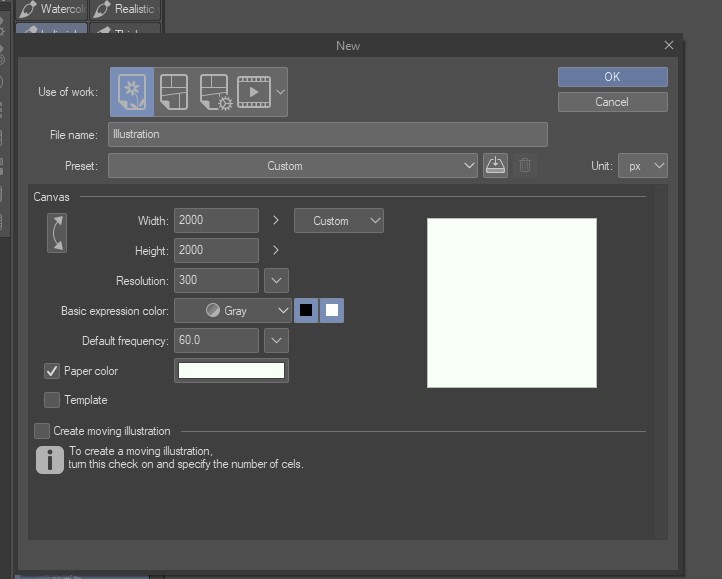Screen dimensions: 722x579
Task: Toggle the white drawing color button
Action: click(332, 310)
